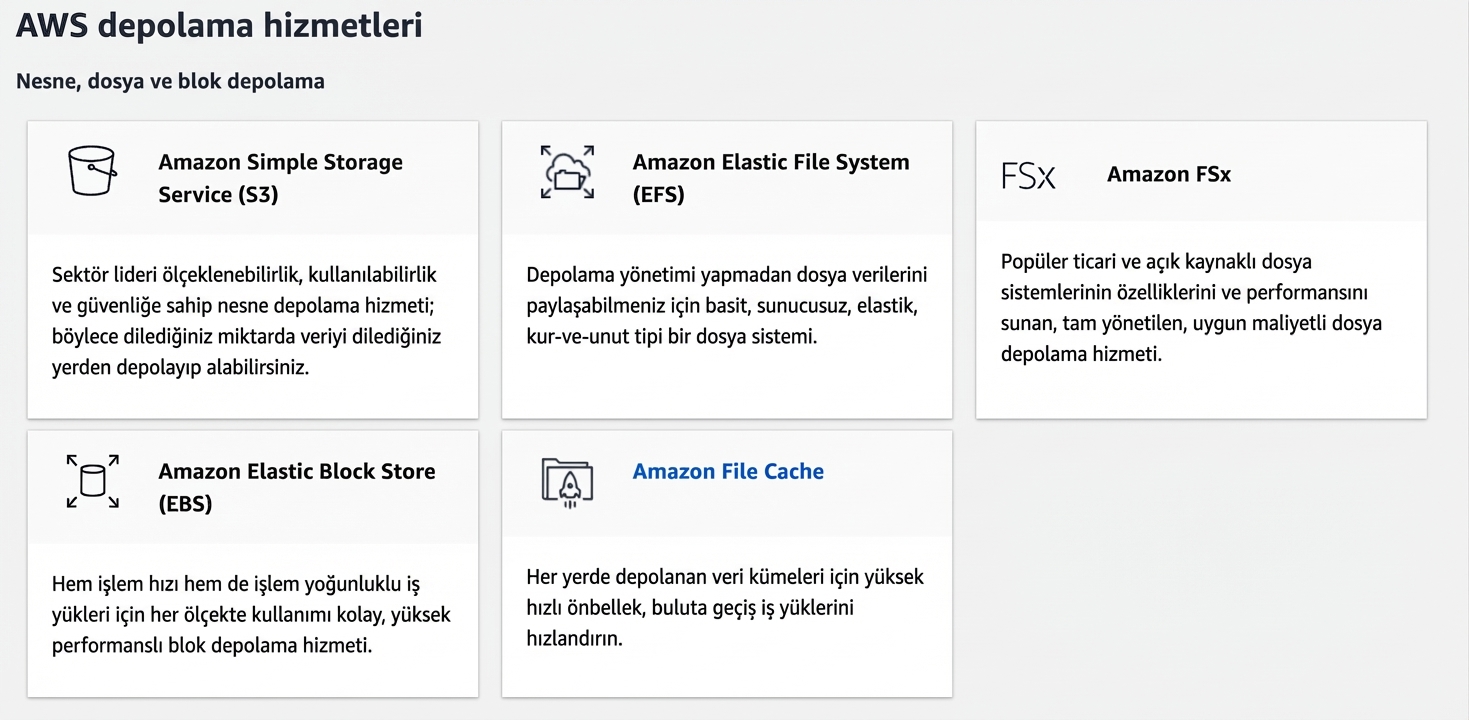Select the Amazon File Cache card
This screenshot has width=1469, height=720.
coord(727,563)
